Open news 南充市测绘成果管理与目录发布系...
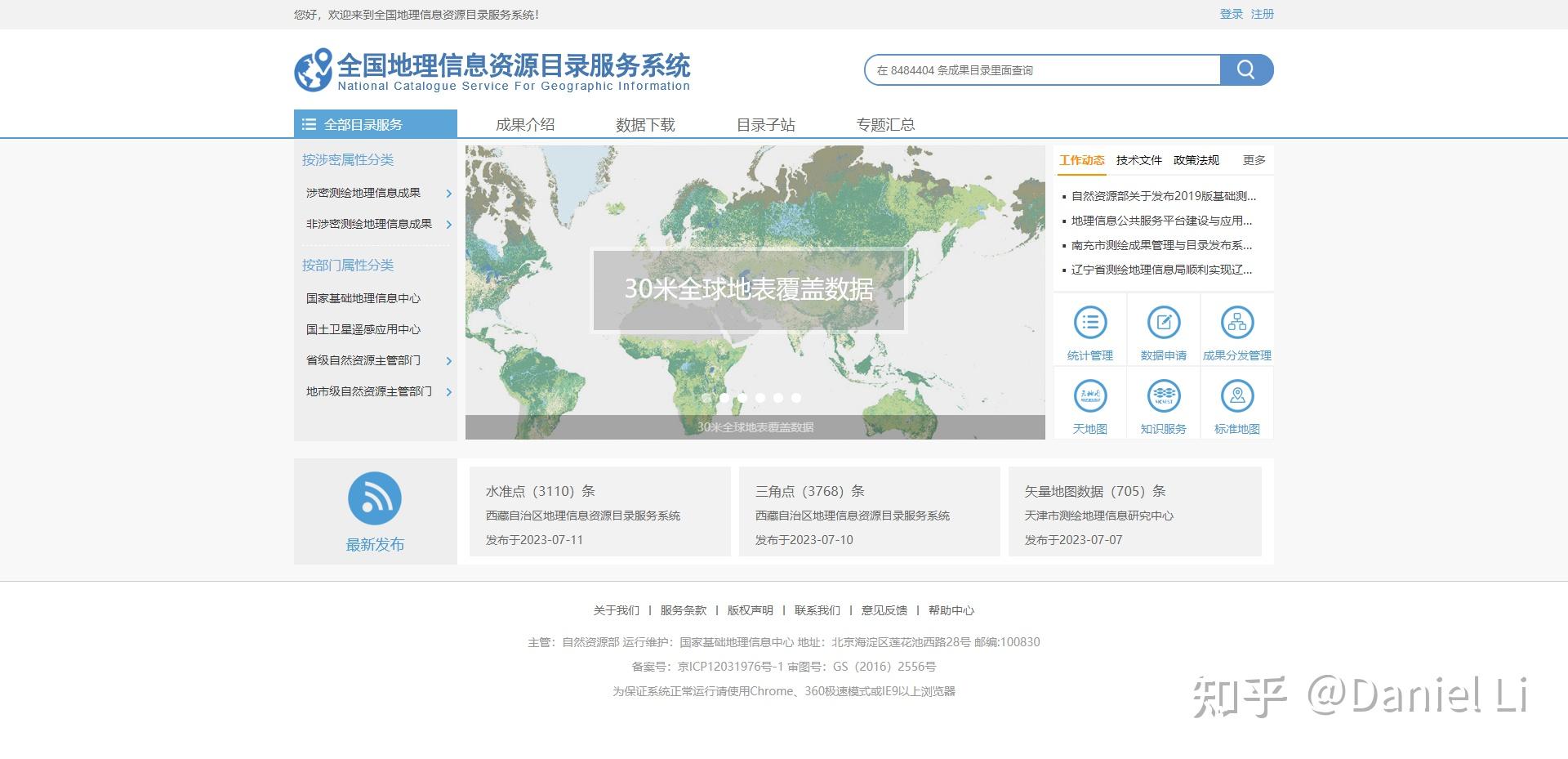 tap(1161, 245)
